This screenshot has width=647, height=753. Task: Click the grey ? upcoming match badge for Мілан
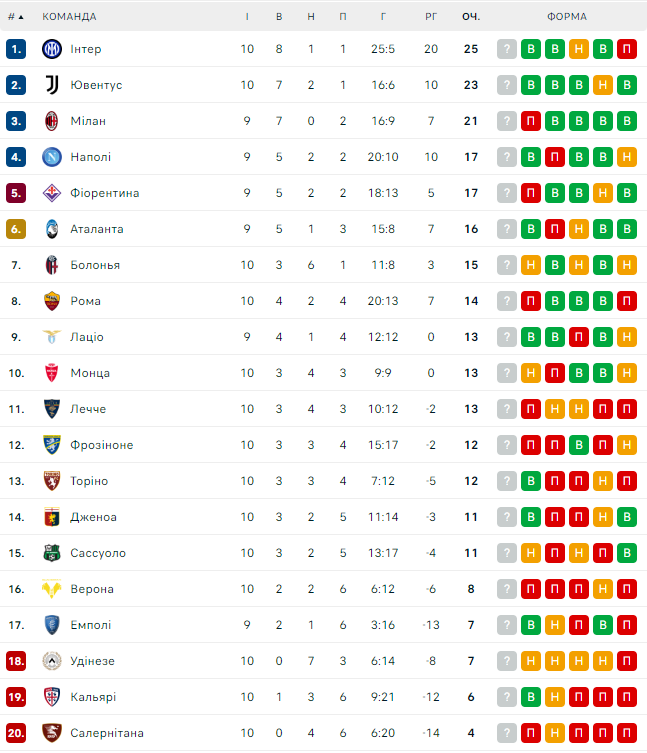[x=507, y=121]
